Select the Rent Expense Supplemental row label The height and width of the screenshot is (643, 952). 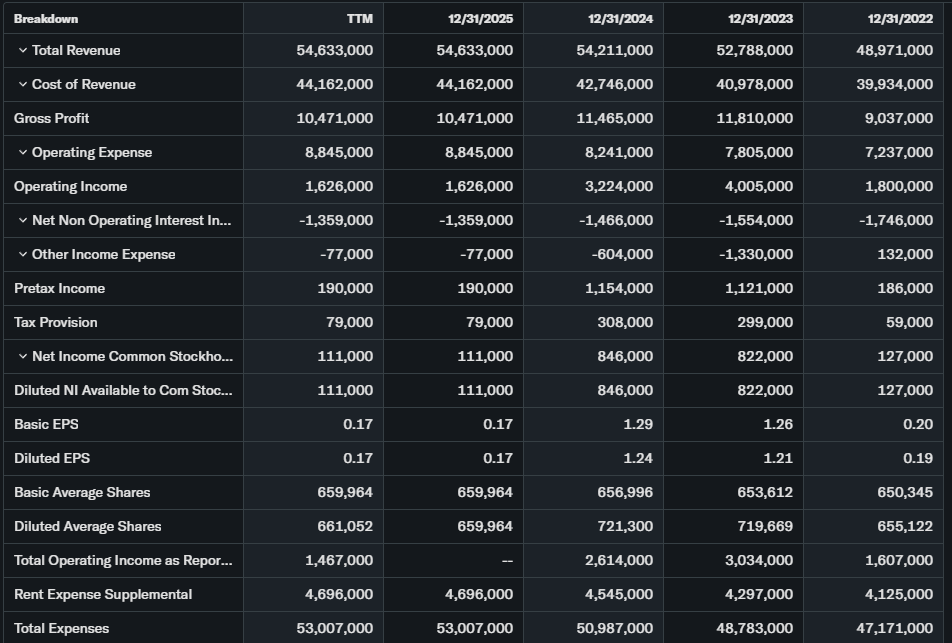click(x=103, y=594)
